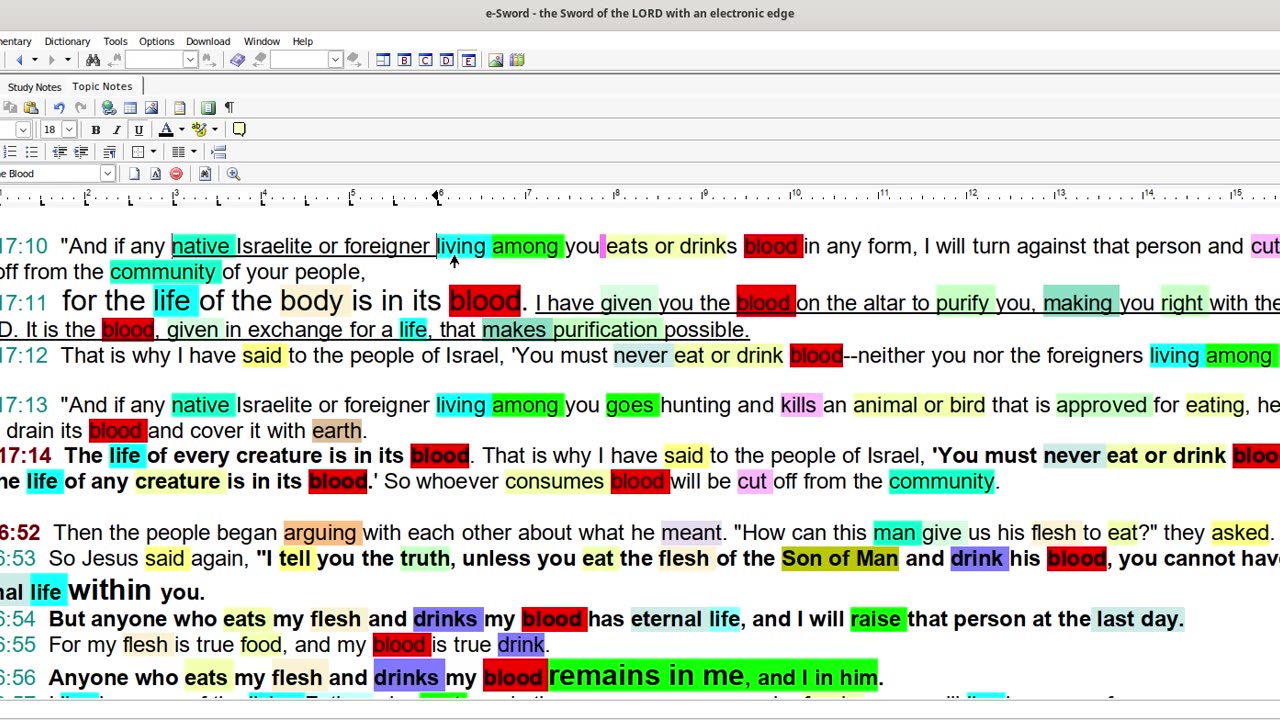This screenshot has height=720, width=1280.
Task: Toggle the Bible window B button
Action: point(404,60)
